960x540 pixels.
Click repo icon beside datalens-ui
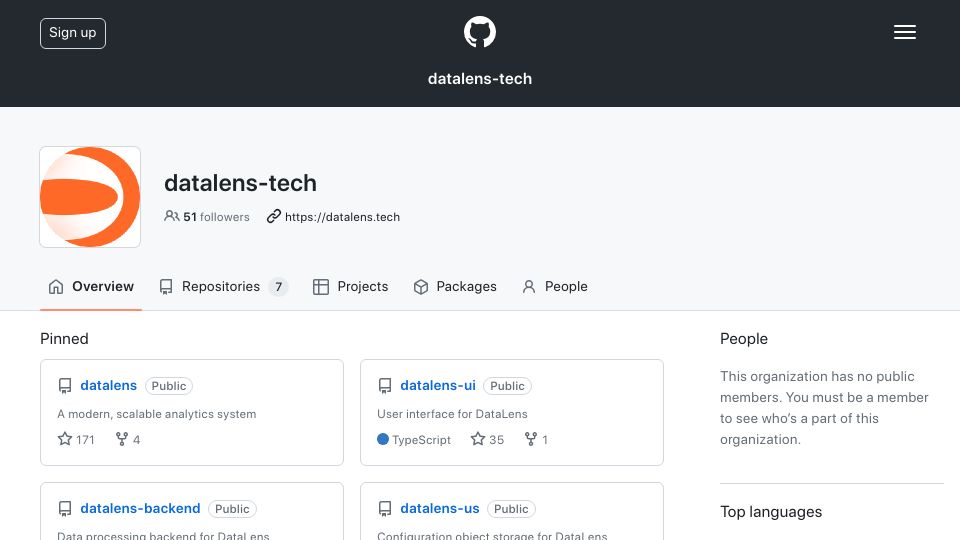tap(385, 386)
